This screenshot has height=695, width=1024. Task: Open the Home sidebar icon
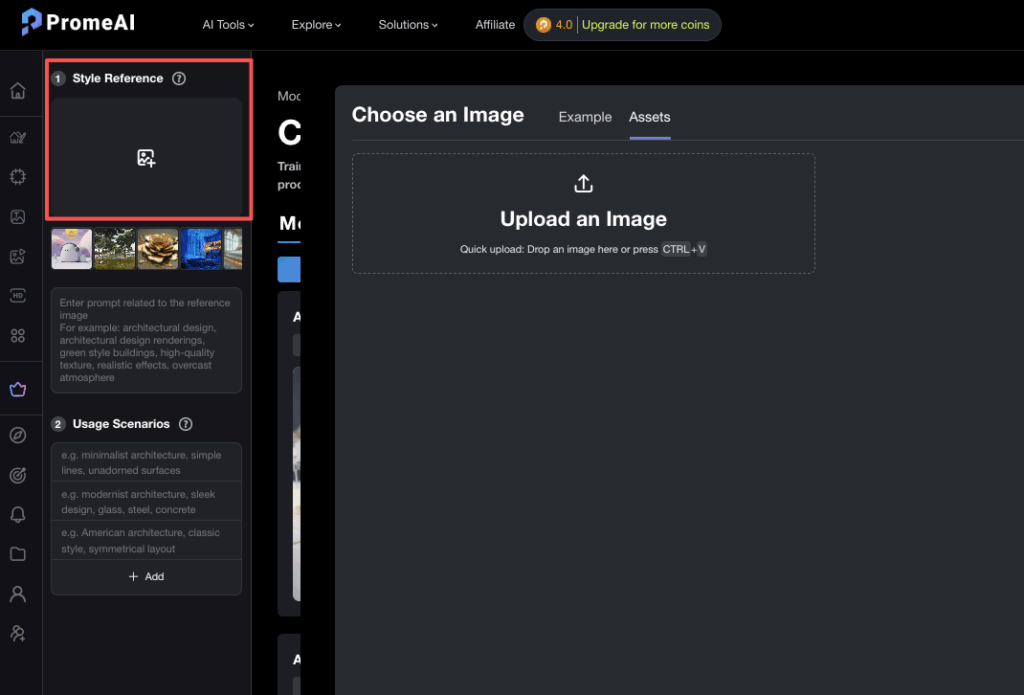18,90
